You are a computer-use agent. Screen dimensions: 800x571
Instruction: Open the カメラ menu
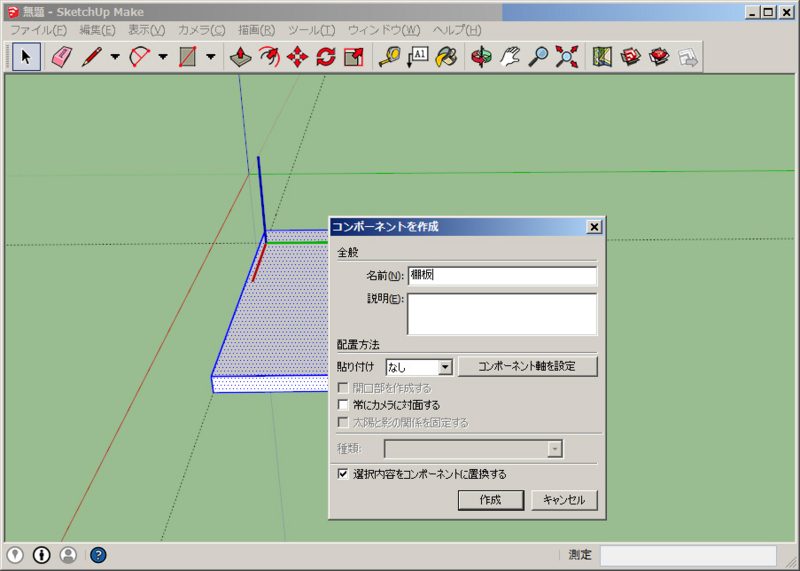202,30
